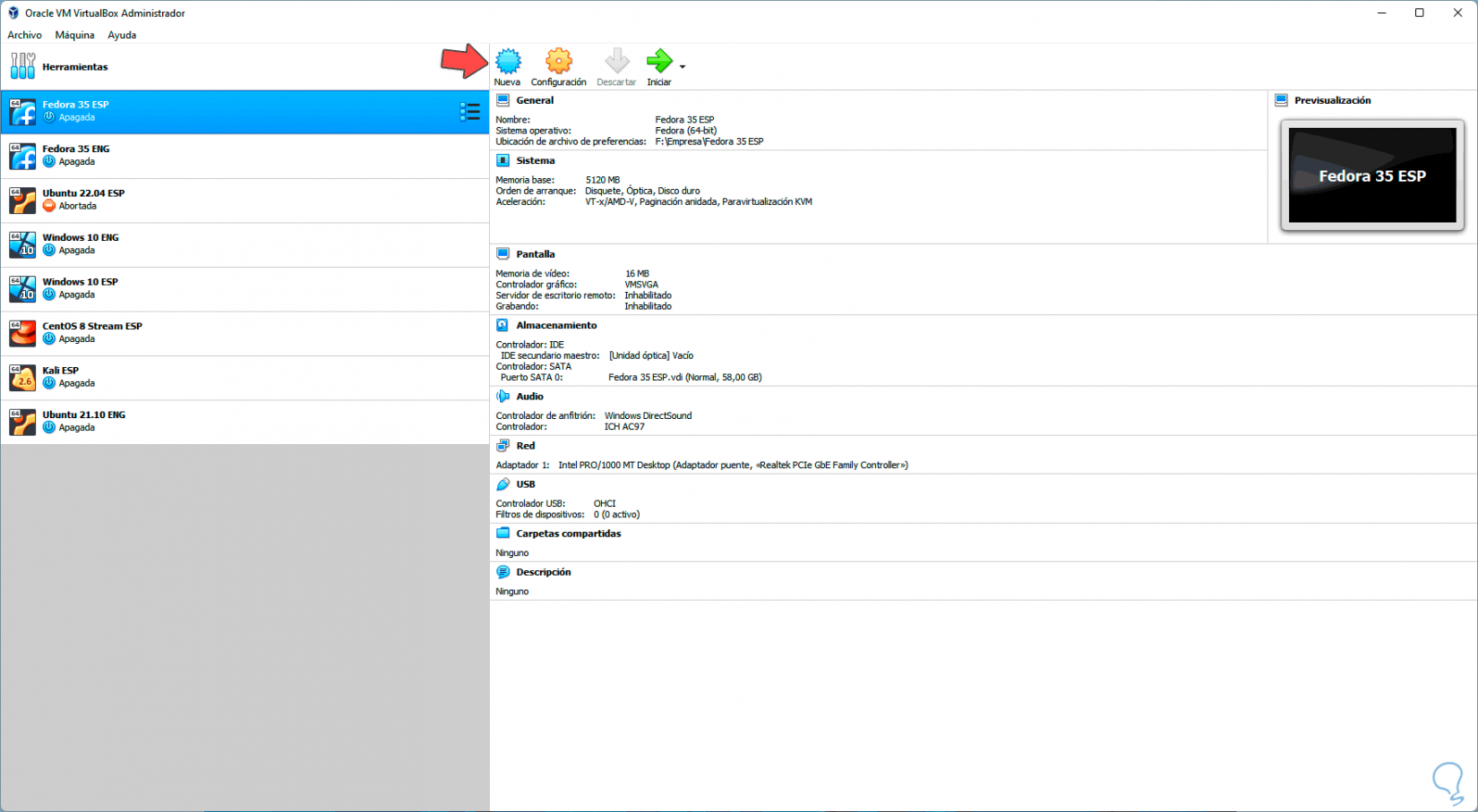Screen dimensions: 1478x812
Task: Select the CentOS 8 Stream ESP icon
Action: point(22,333)
